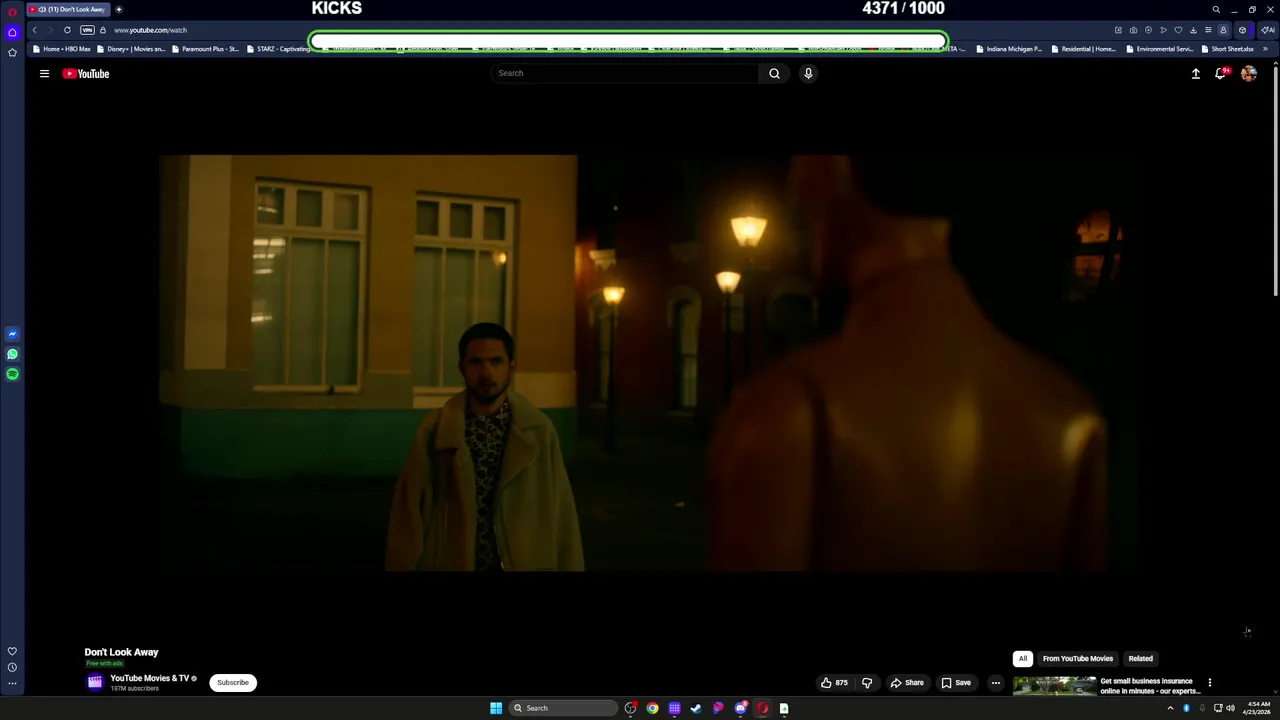Like the video with thumbs up
Image resolution: width=1280 pixels, height=720 pixels.
(x=834, y=683)
